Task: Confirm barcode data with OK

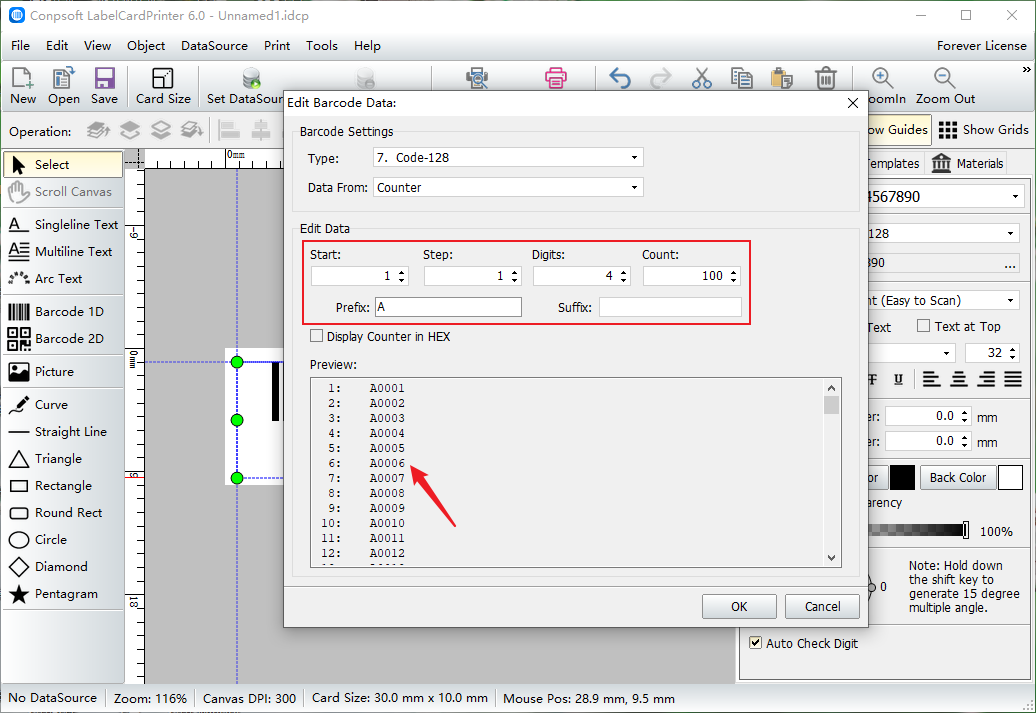Action: [739, 607]
